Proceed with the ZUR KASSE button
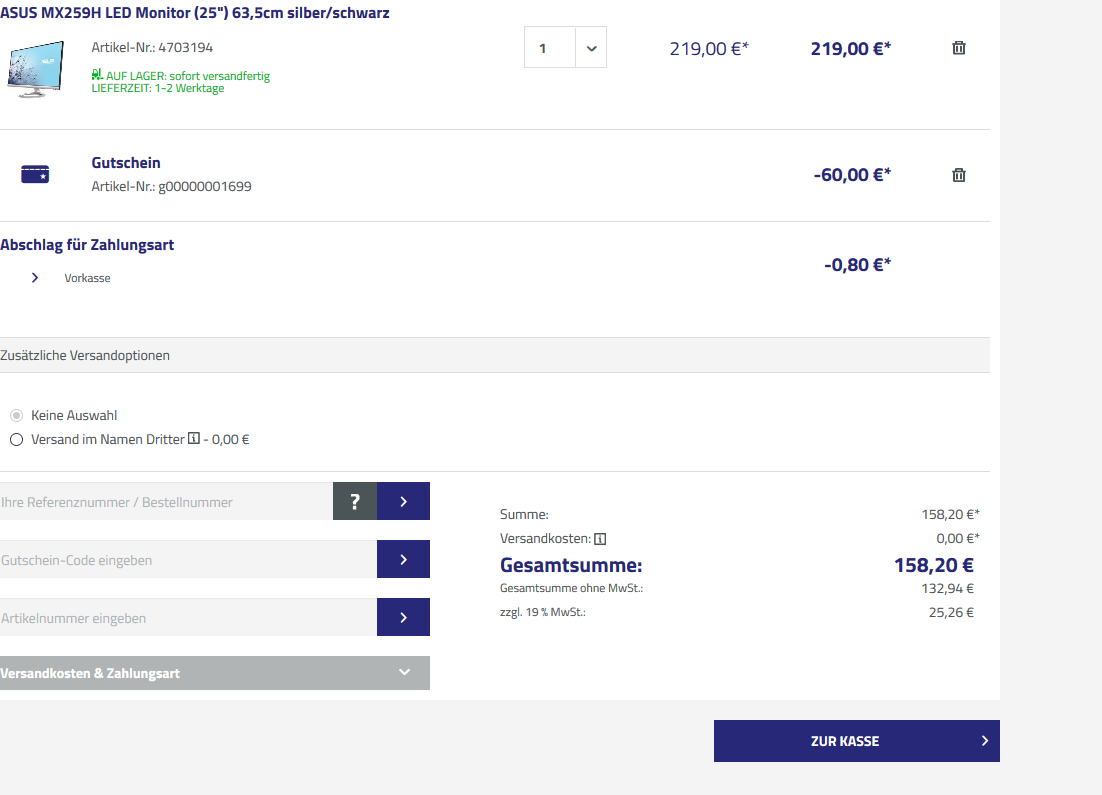Viewport: 1102px width, 795px height. point(856,741)
